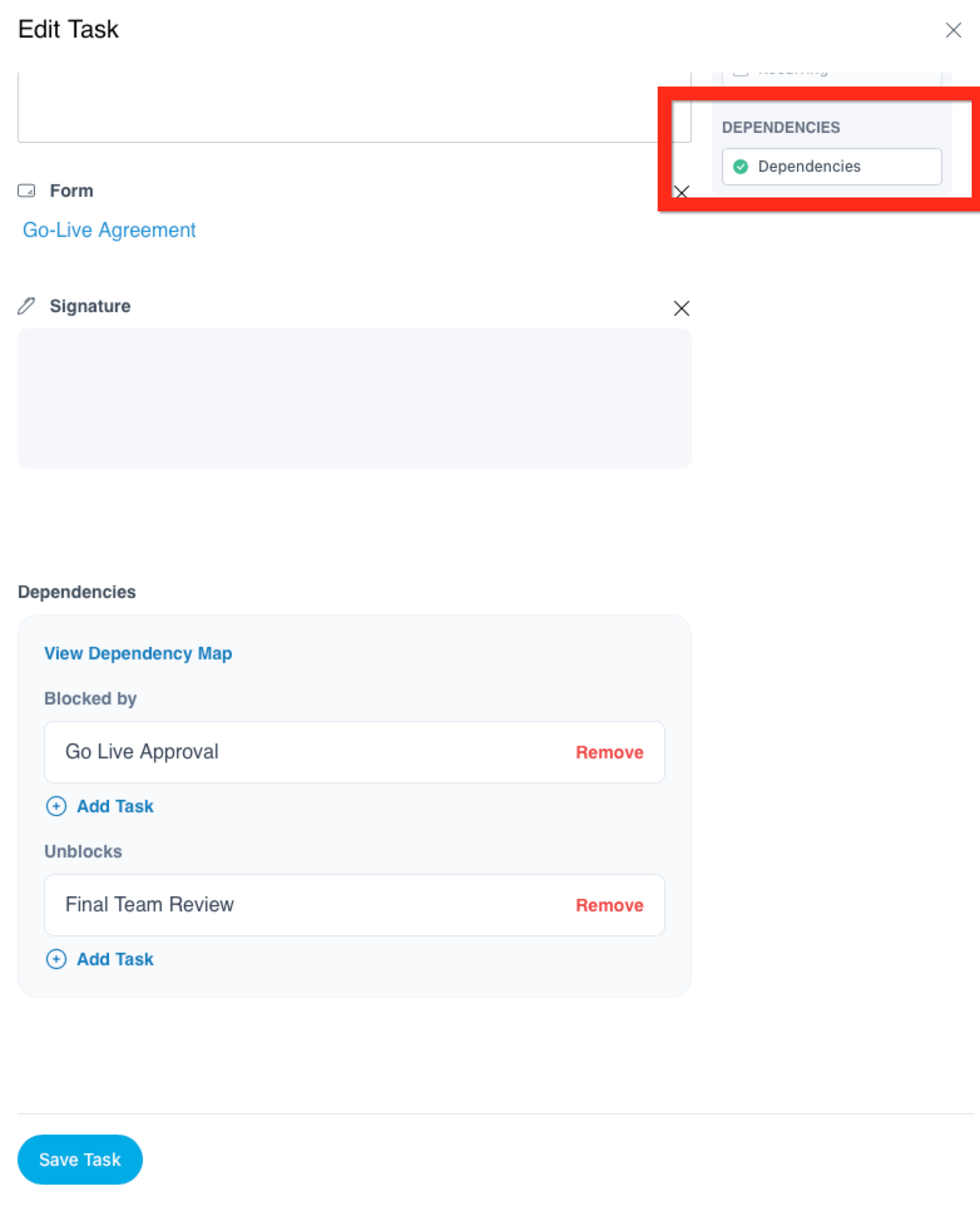Open View Dependency Map
This screenshot has width=980, height=1206.
[x=138, y=653]
